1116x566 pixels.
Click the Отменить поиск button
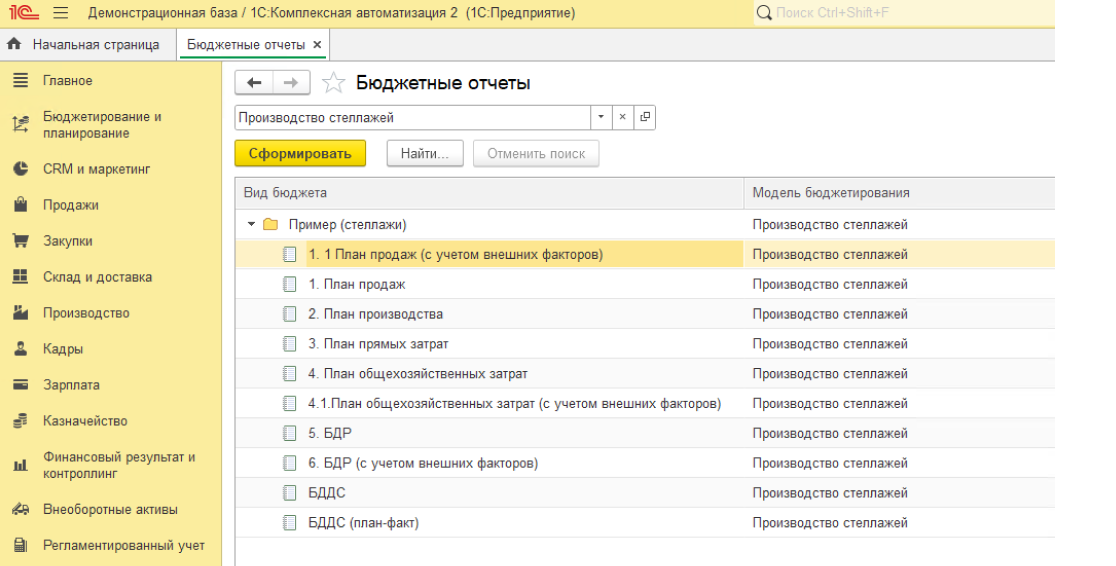coord(536,154)
